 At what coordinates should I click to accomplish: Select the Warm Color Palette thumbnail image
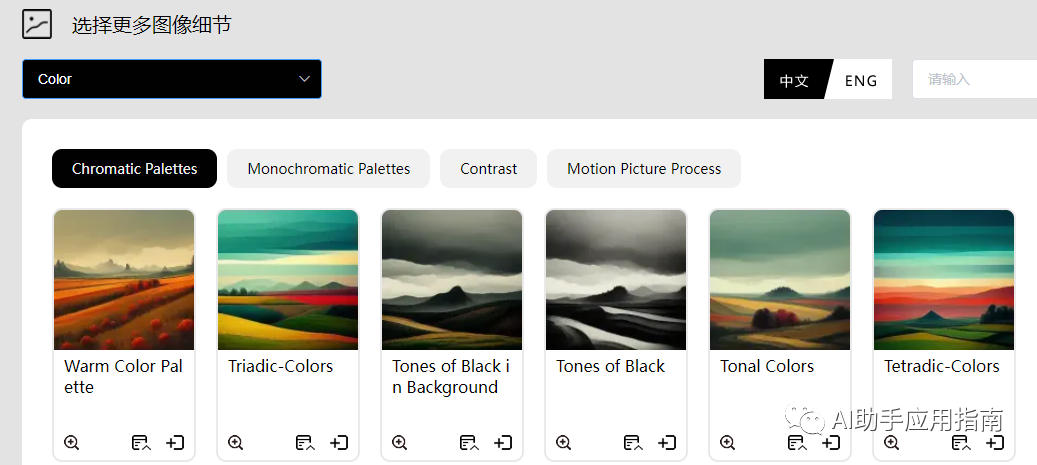click(124, 280)
